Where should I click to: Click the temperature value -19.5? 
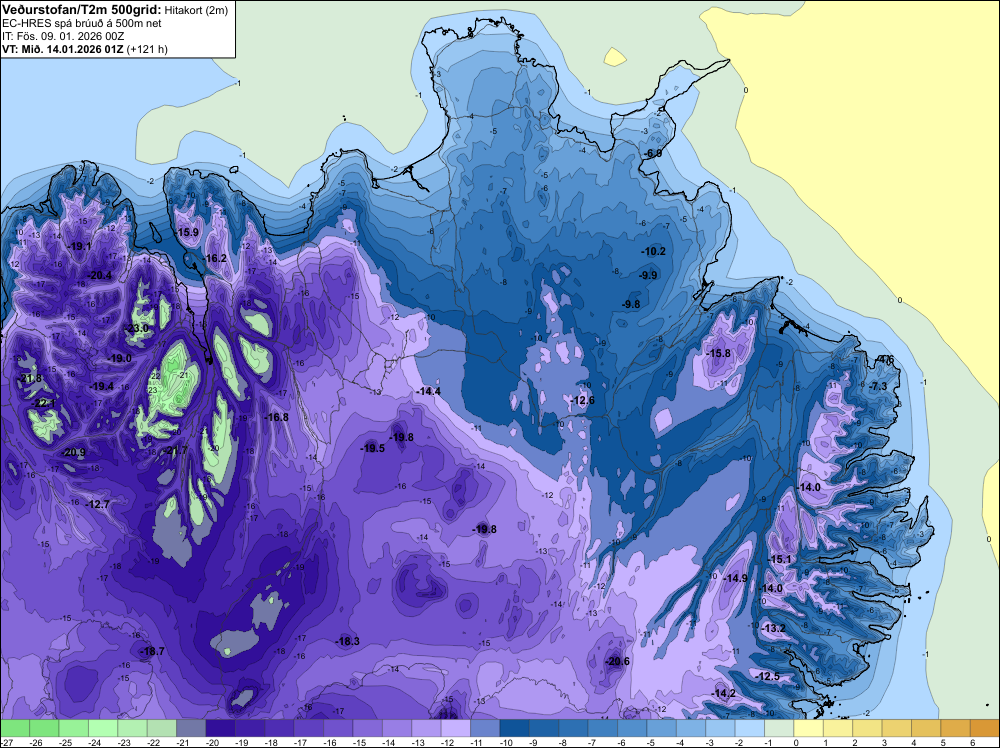pos(373,448)
